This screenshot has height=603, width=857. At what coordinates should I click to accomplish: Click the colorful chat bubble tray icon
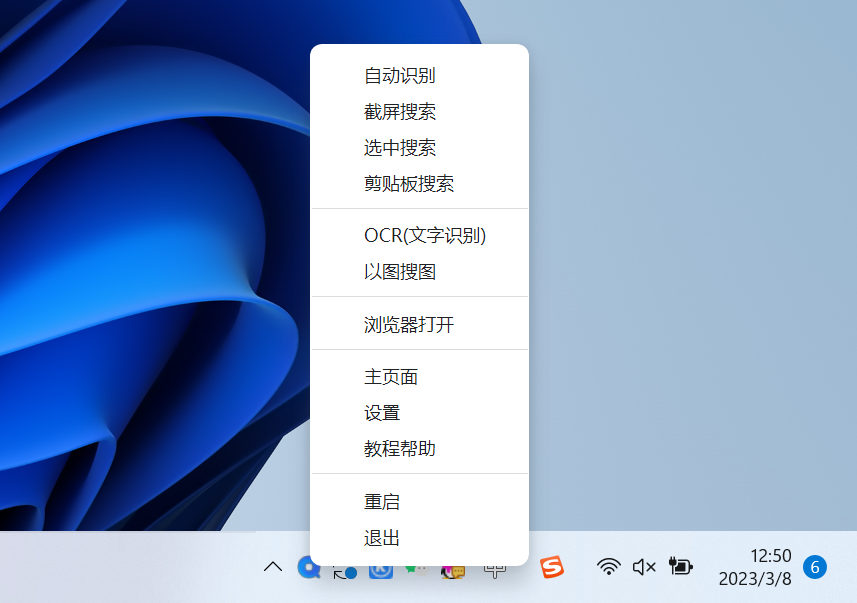453,572
